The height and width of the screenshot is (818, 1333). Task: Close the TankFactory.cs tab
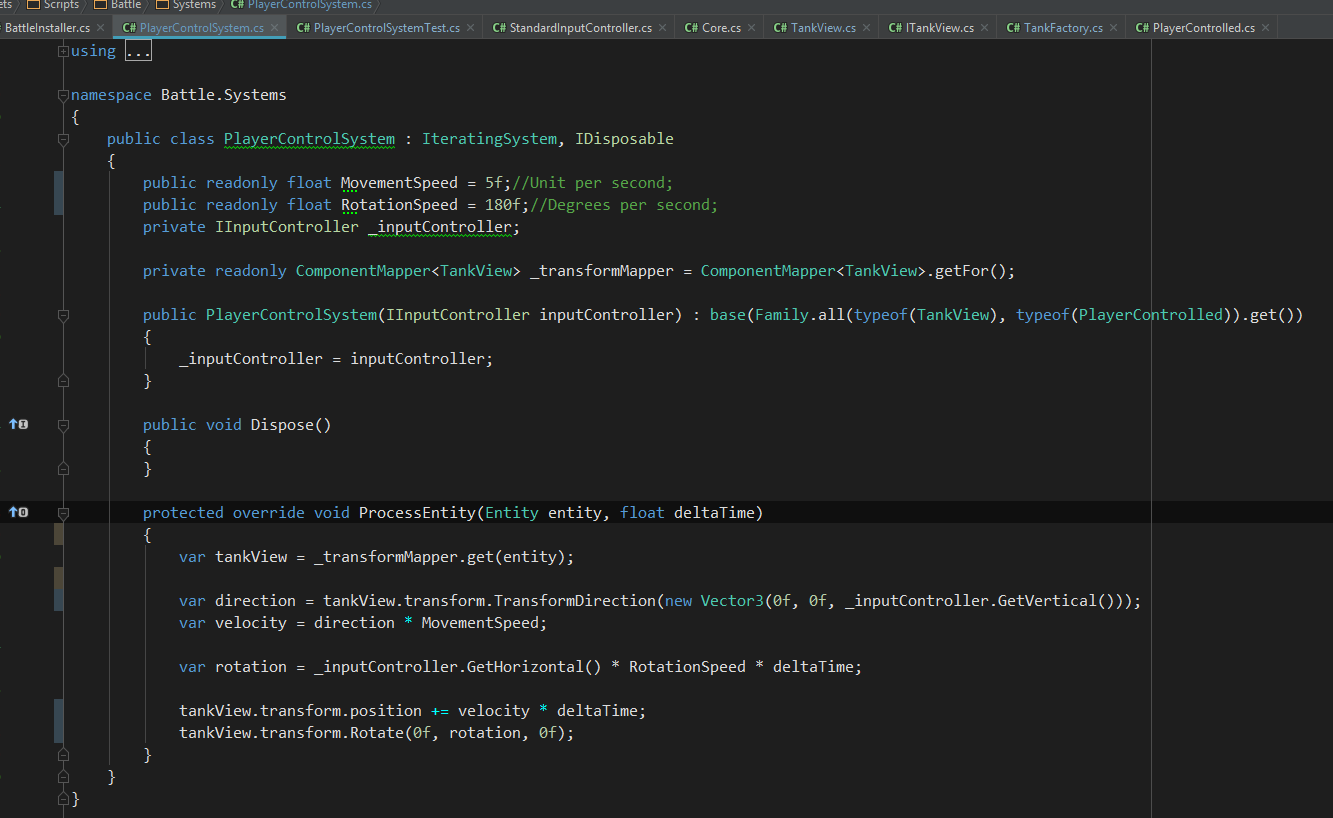pos(1113,28)
